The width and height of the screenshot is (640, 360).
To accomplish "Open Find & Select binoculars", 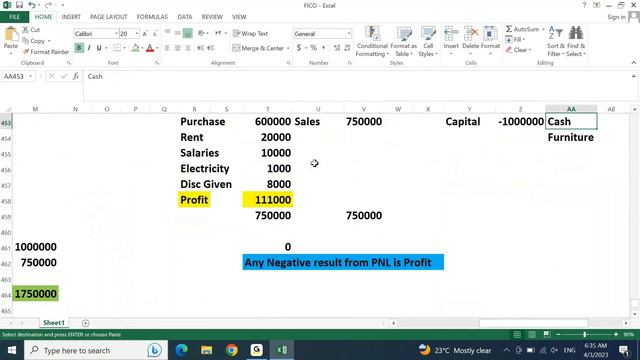I will click(x=576, y=42).
